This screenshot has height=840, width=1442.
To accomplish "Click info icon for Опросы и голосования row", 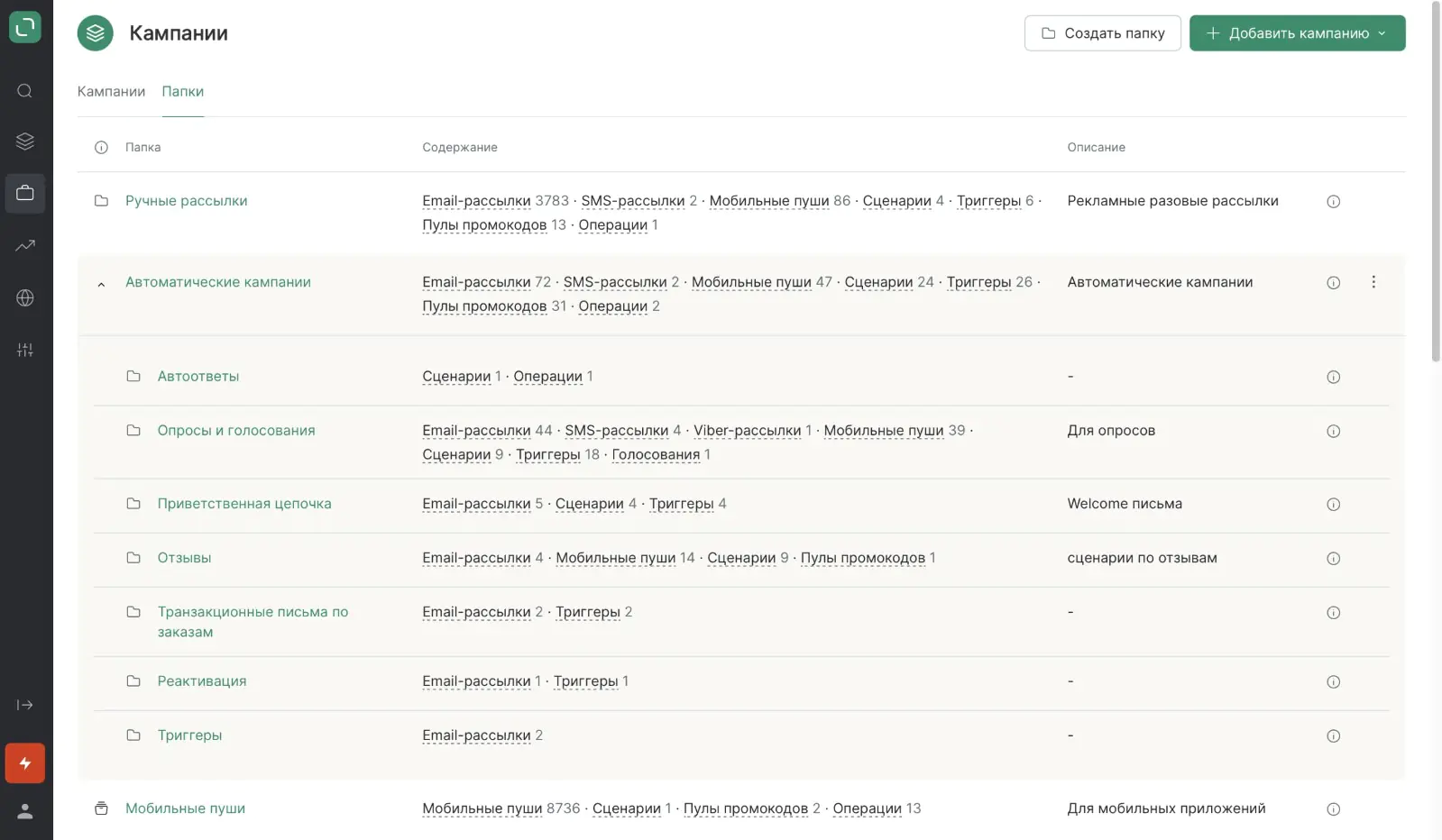I will tap(1333, 431).
